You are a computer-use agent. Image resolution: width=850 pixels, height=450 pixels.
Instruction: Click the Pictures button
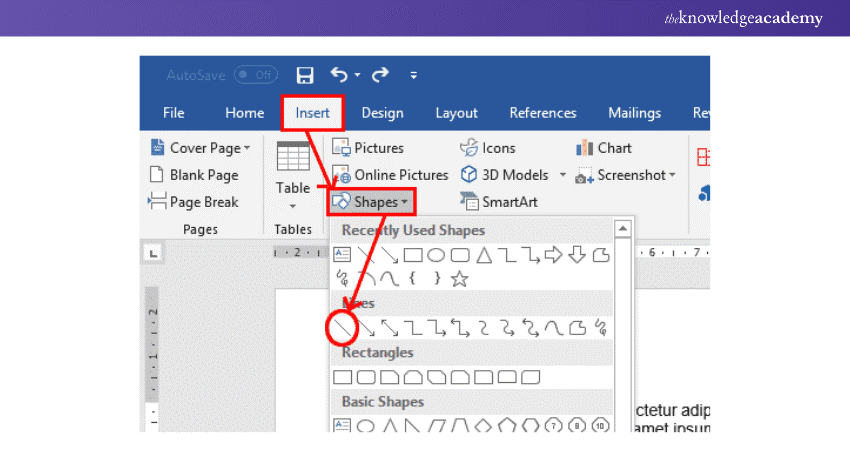coord(368,148)
